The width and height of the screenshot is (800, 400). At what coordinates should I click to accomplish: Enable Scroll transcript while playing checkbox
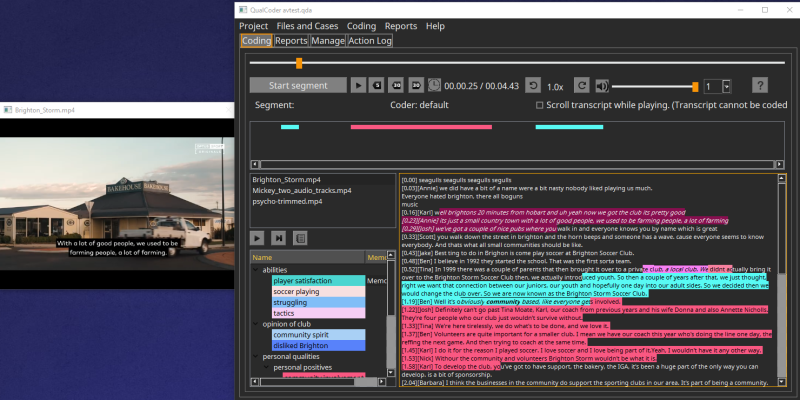point(539,106)
